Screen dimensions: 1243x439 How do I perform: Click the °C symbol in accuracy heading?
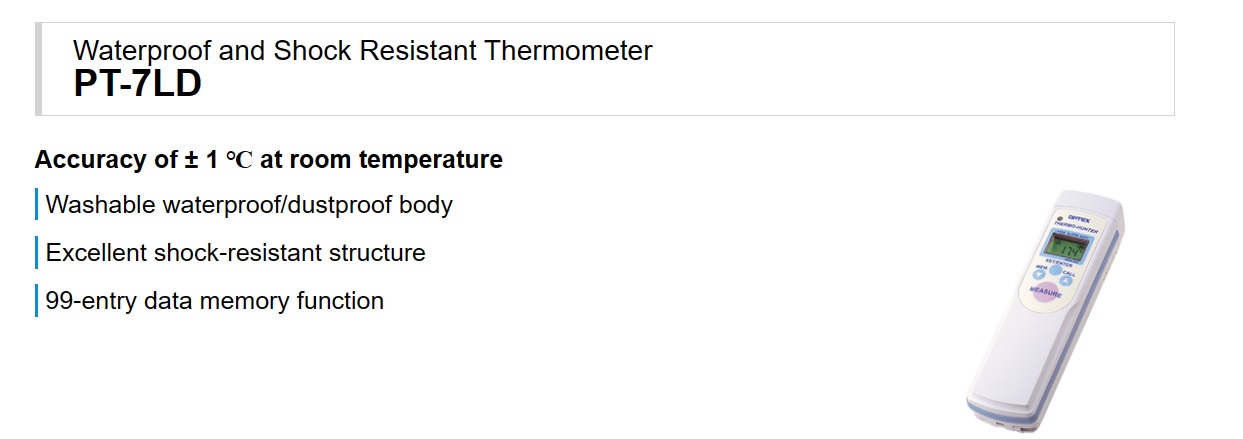pos(239,160)
